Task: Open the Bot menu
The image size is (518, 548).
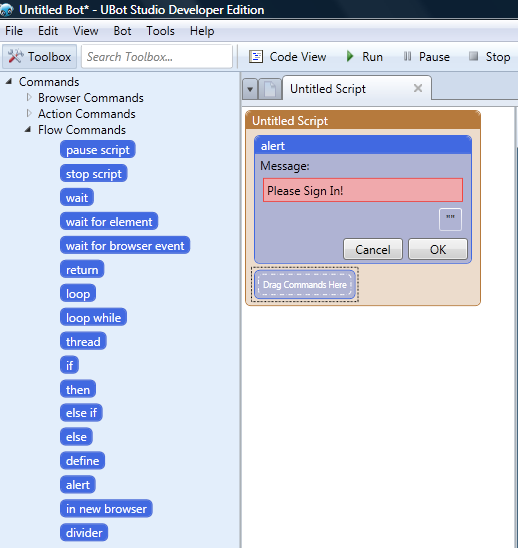Action: (122, 31)
